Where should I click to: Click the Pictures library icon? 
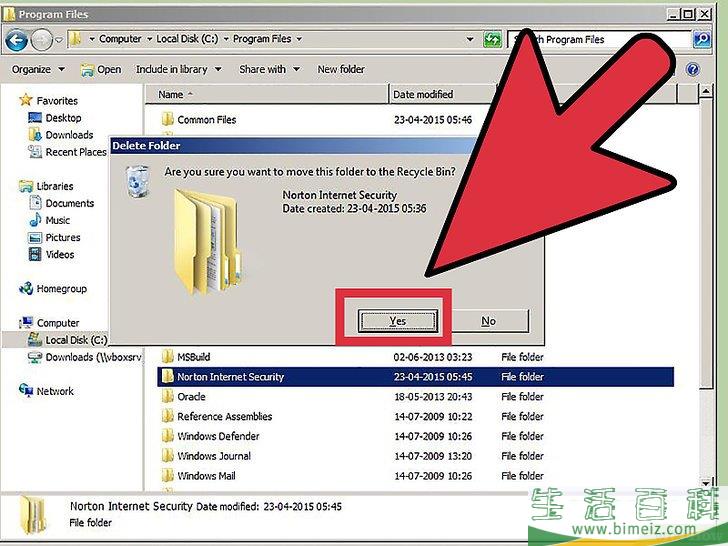[x=35, y=238]
